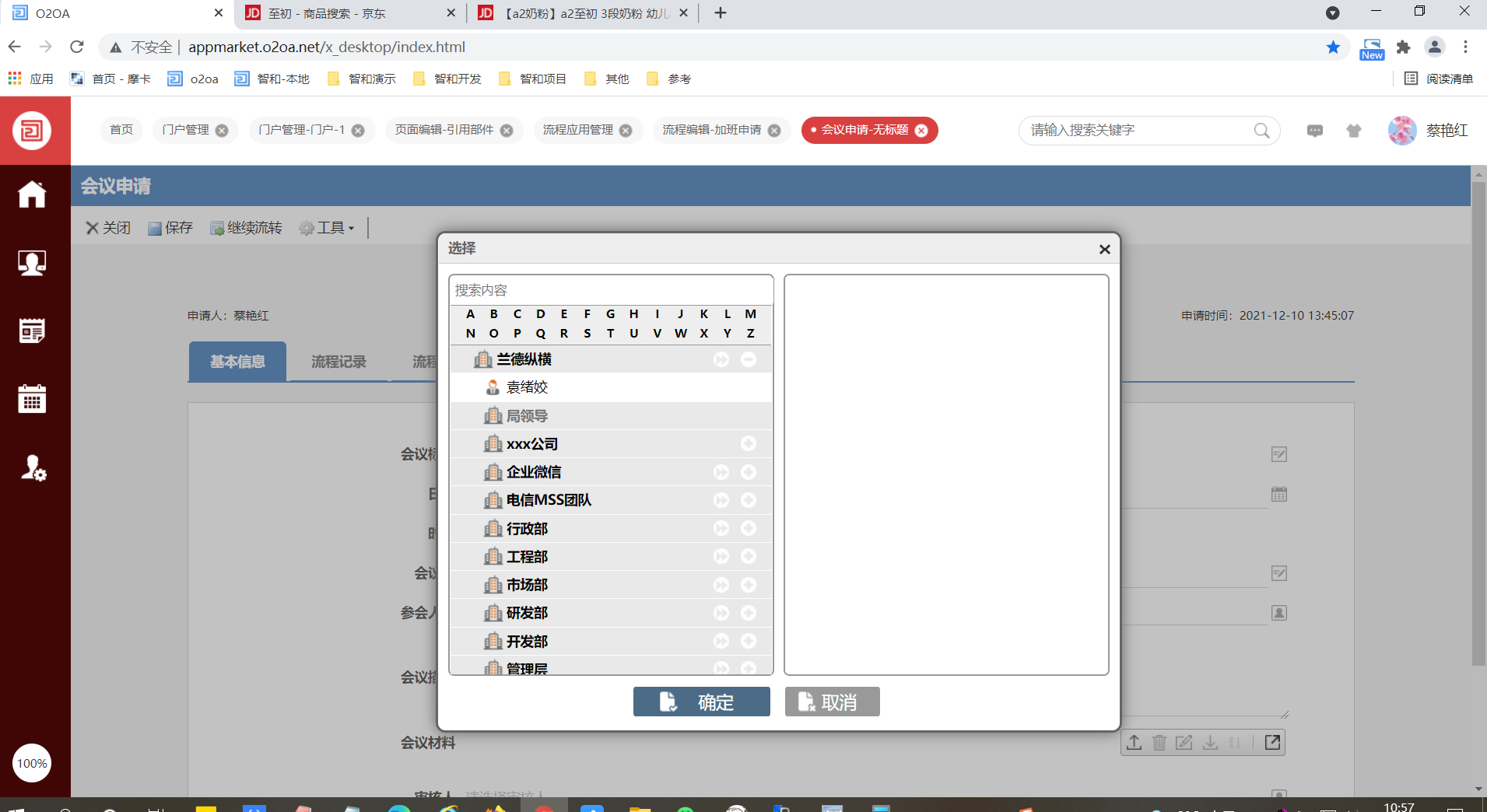Click the 100% zoom indicator in sidebar
Image resolution: width=1487 pixels, height=812 pixels.
click(x=32, y=763)
